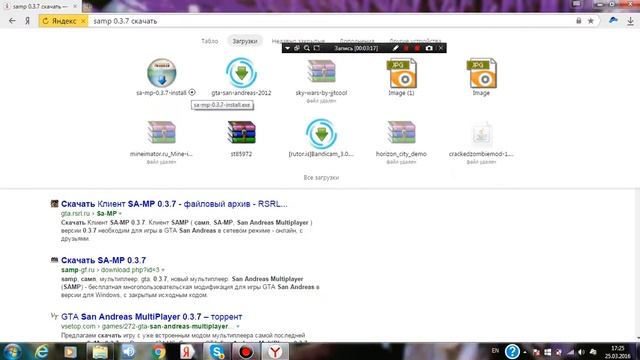Open Skype from the taskbar
The height and width of the screenshot is (360, 640).
click(x=216, y=351)
